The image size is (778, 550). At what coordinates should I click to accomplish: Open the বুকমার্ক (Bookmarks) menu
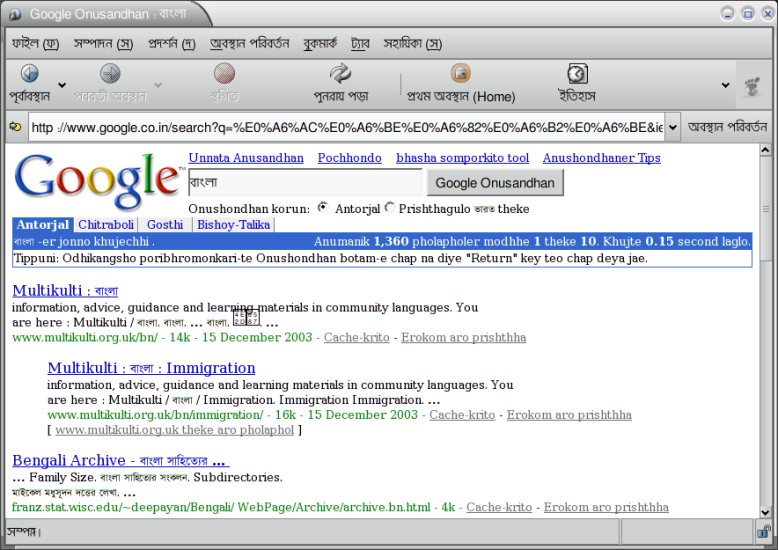[320, 44]
